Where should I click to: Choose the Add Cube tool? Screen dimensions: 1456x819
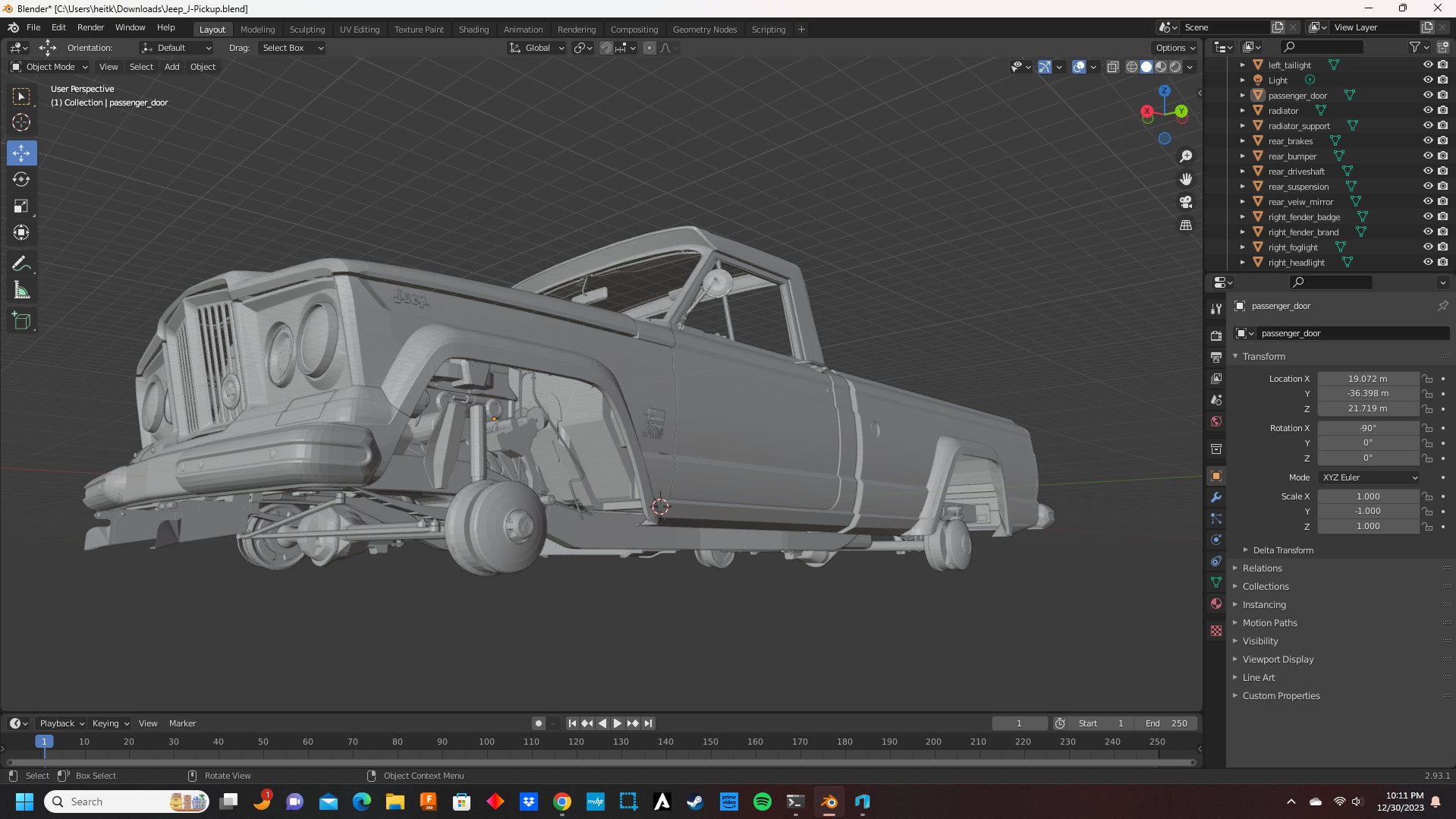(21, 321)
